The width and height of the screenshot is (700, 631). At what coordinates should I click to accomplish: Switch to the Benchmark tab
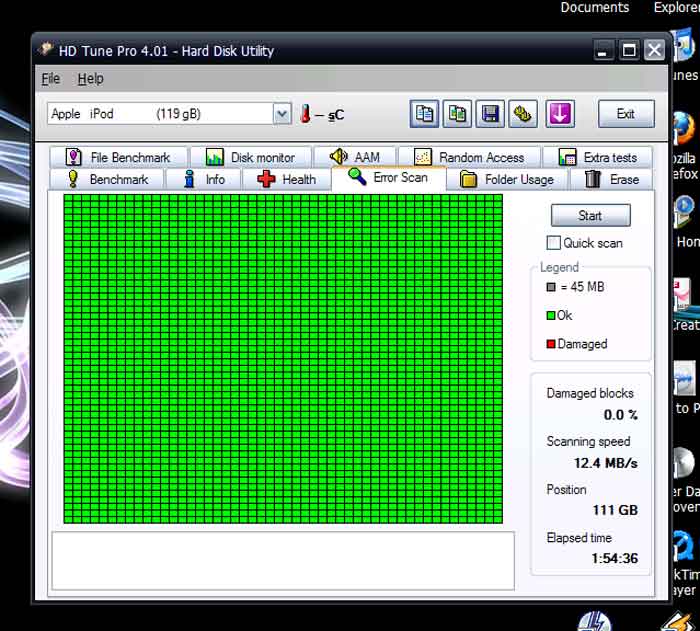point(107,180)
